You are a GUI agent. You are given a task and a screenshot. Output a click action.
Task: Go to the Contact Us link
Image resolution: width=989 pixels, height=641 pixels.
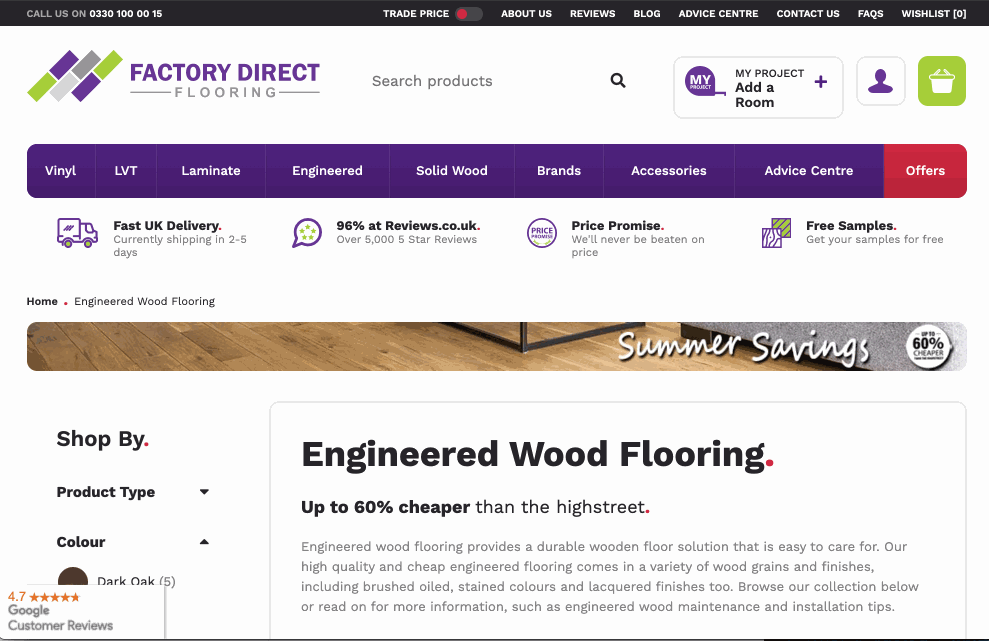[x=807, y=13]
